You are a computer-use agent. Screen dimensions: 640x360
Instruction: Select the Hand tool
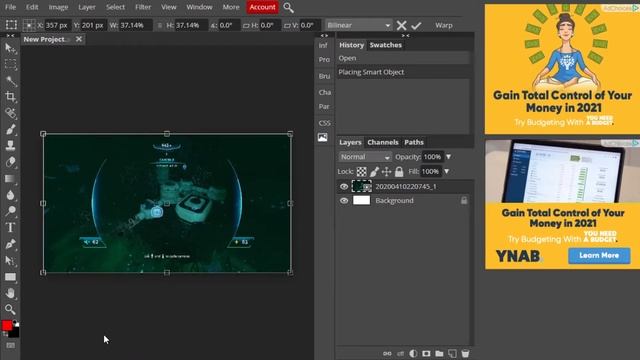tap(10, 293)
